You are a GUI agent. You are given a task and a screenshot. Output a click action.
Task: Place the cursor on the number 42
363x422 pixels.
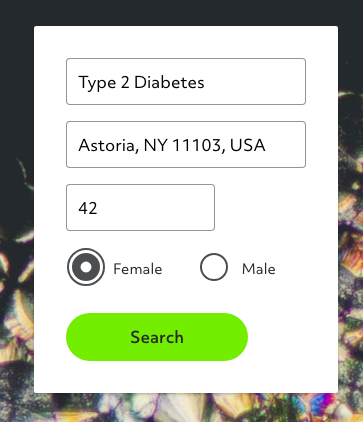88,208
